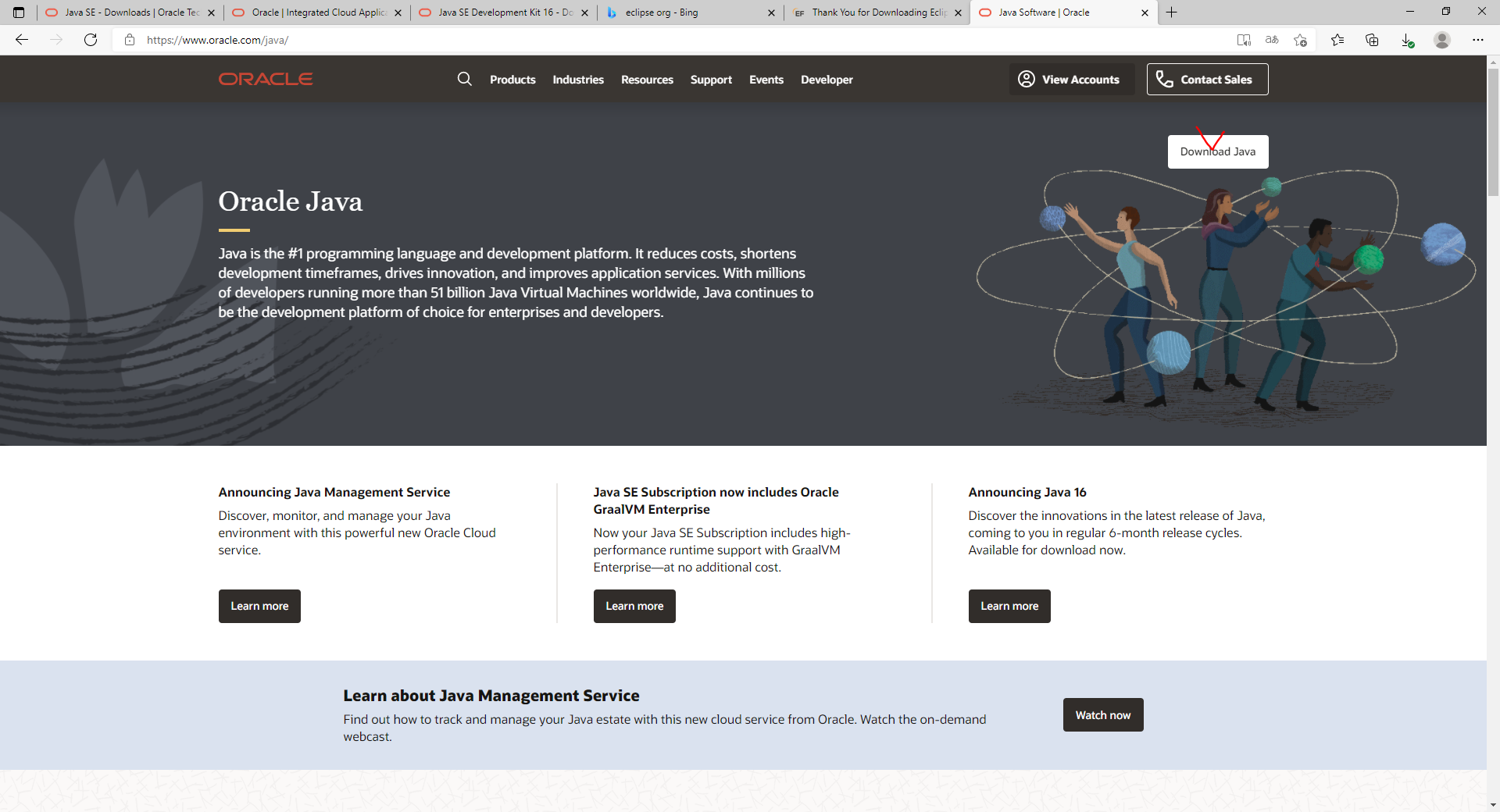1500x812 pixels.
Task: Close the Oracle Integrated Cloud tab
Action: (x=398, y=12)
